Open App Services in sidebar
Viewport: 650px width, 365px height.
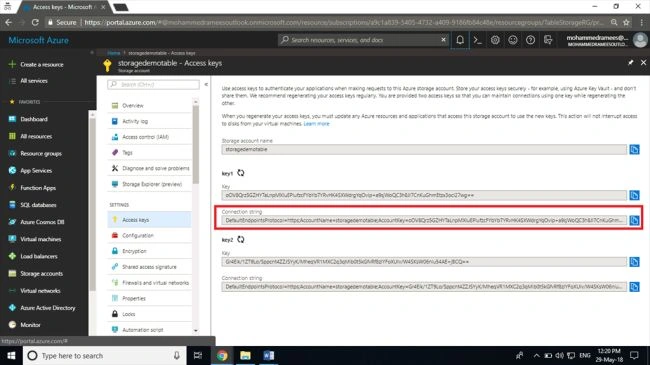36,170
